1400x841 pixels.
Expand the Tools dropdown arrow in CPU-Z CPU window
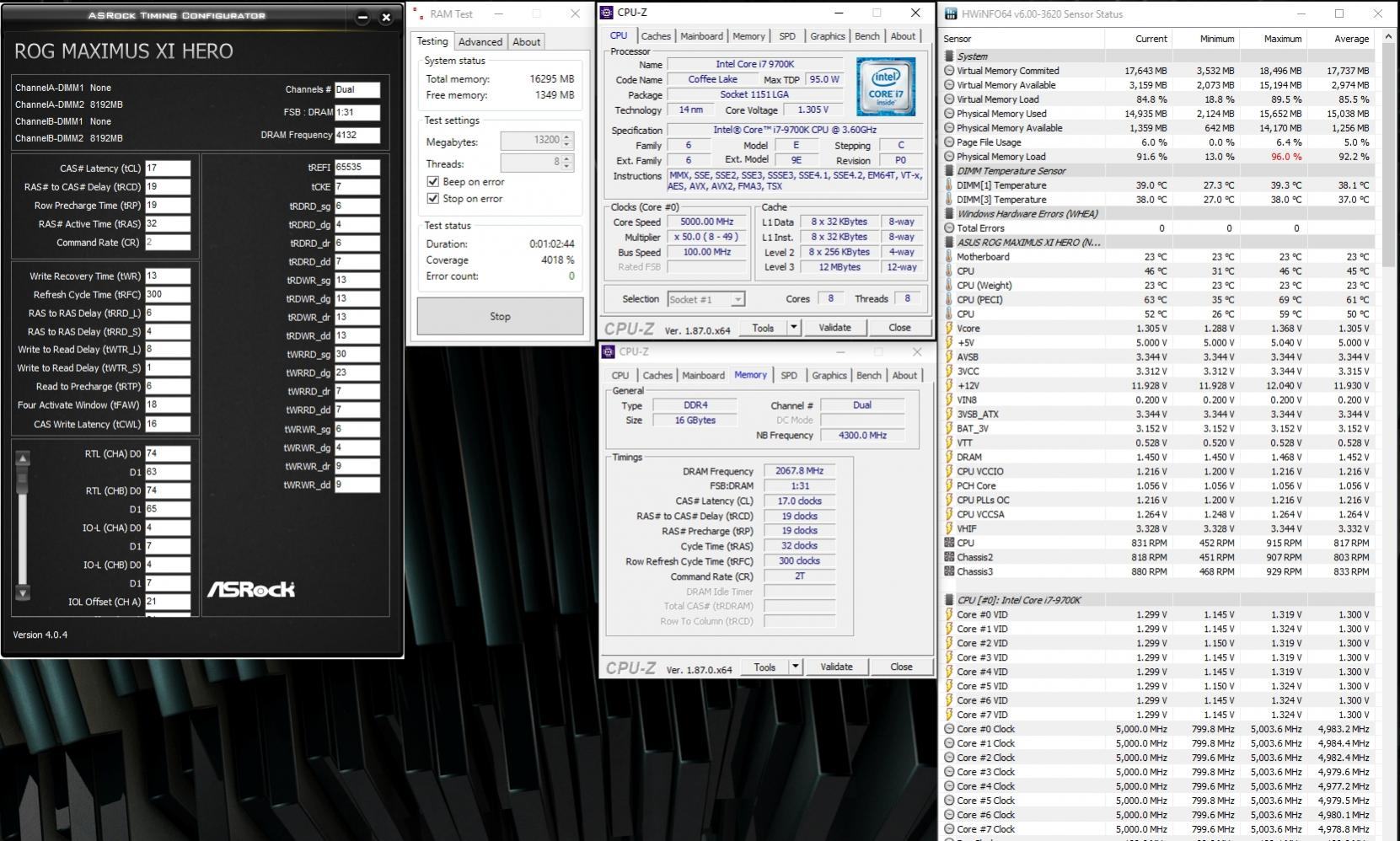[x=793, y=328]
